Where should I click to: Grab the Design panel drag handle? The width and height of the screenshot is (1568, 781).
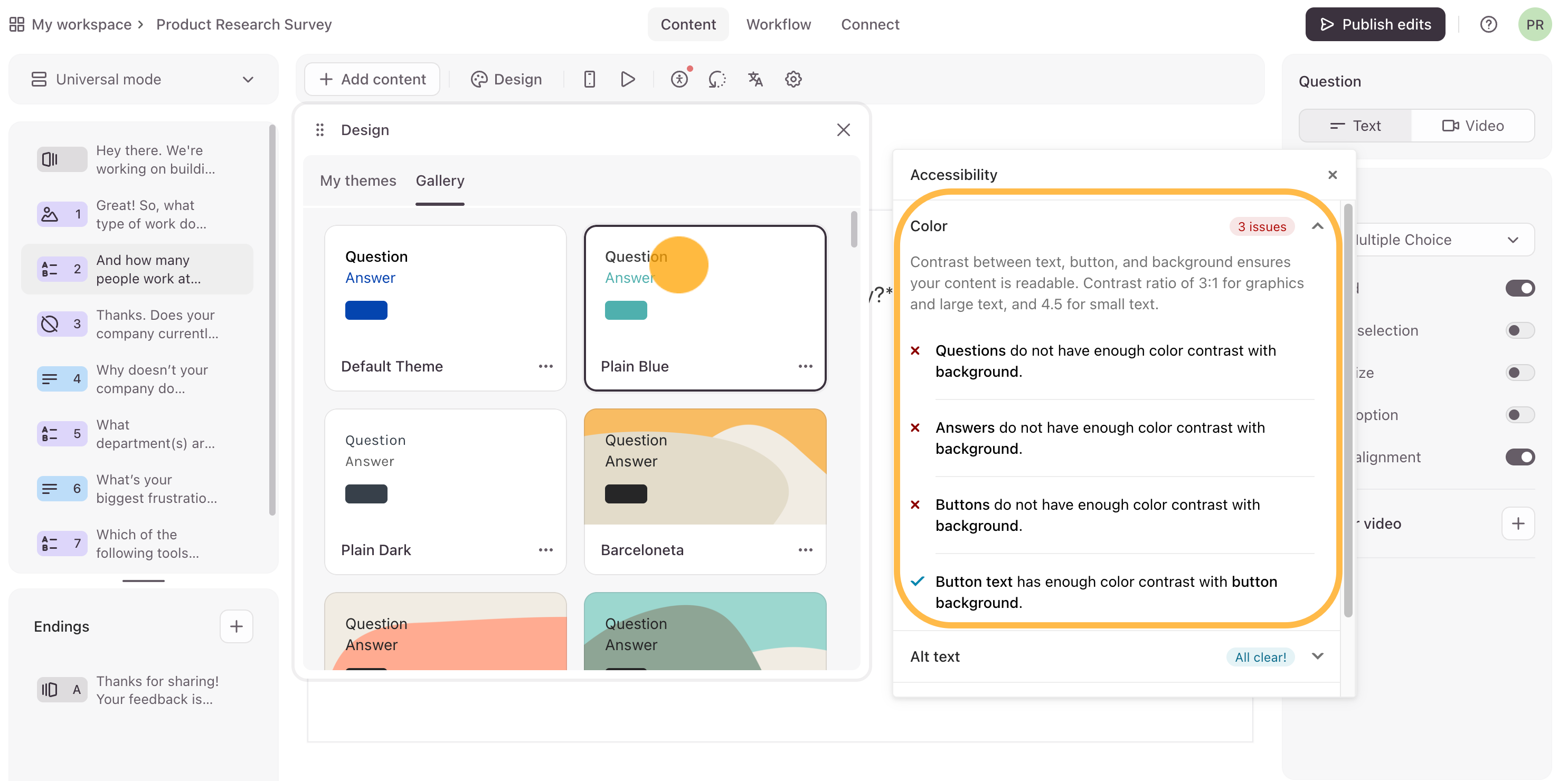319,130
